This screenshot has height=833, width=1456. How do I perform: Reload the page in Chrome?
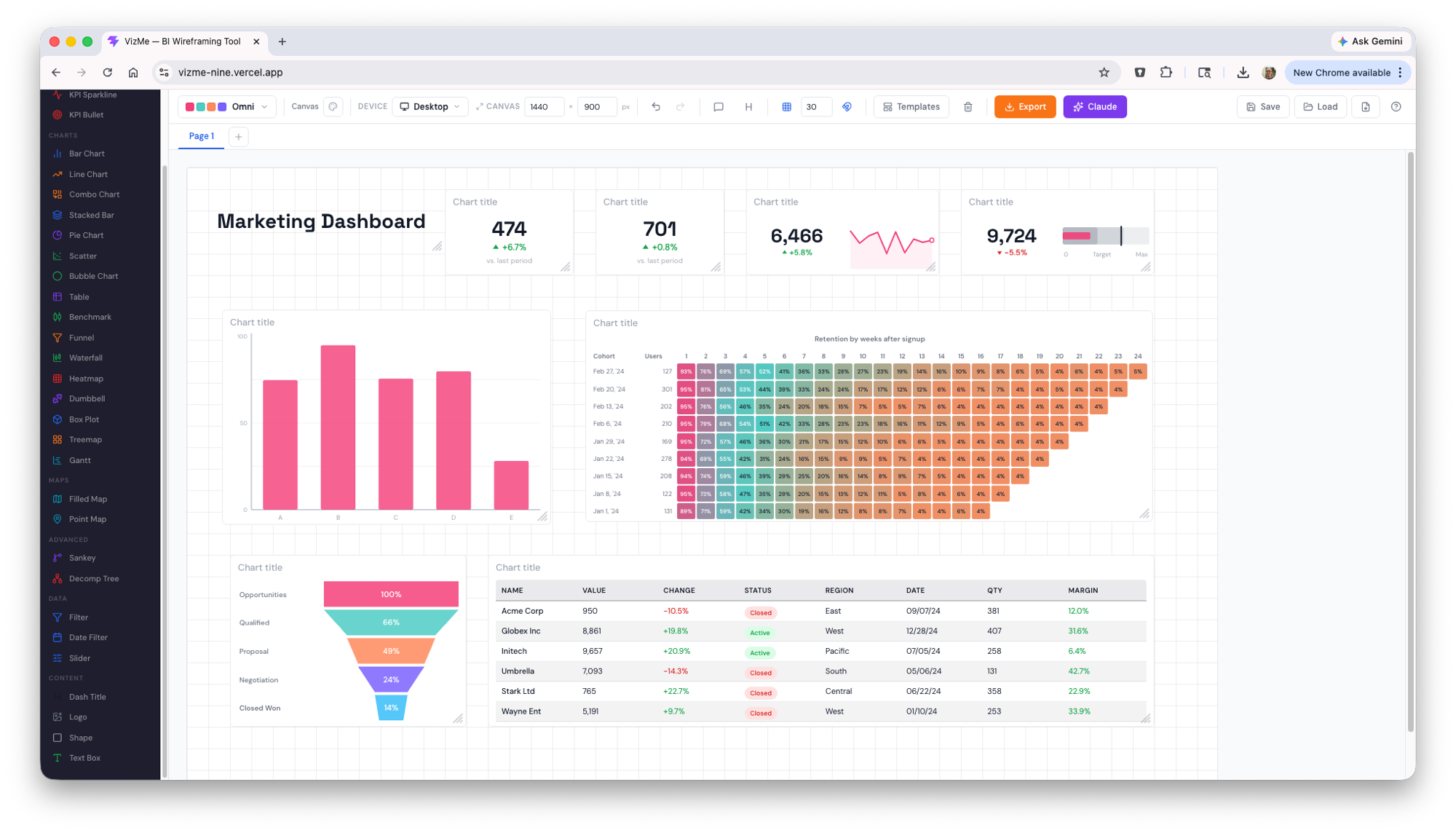coord(108,73)
